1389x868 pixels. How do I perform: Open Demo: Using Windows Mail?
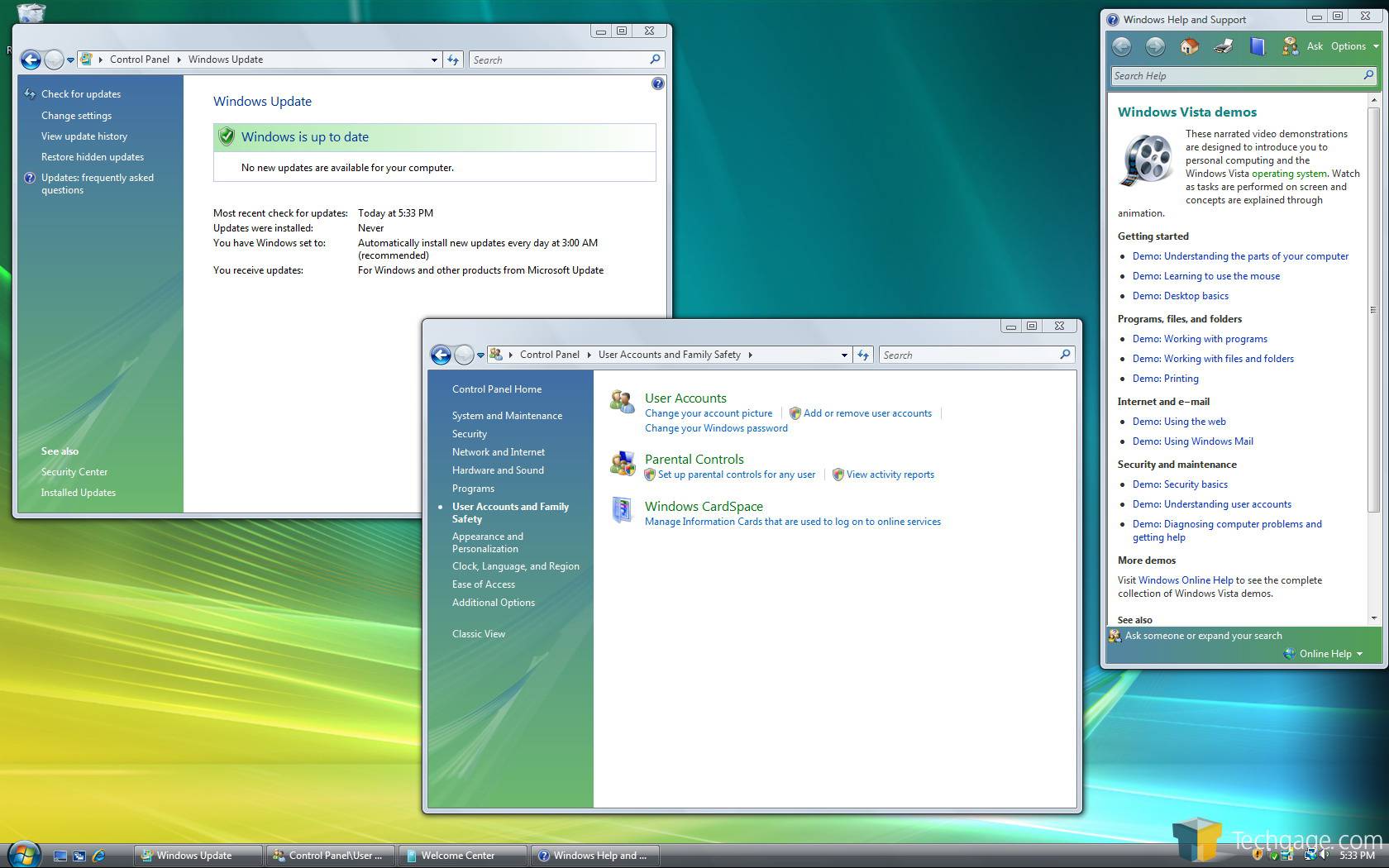click(1193, 441)
